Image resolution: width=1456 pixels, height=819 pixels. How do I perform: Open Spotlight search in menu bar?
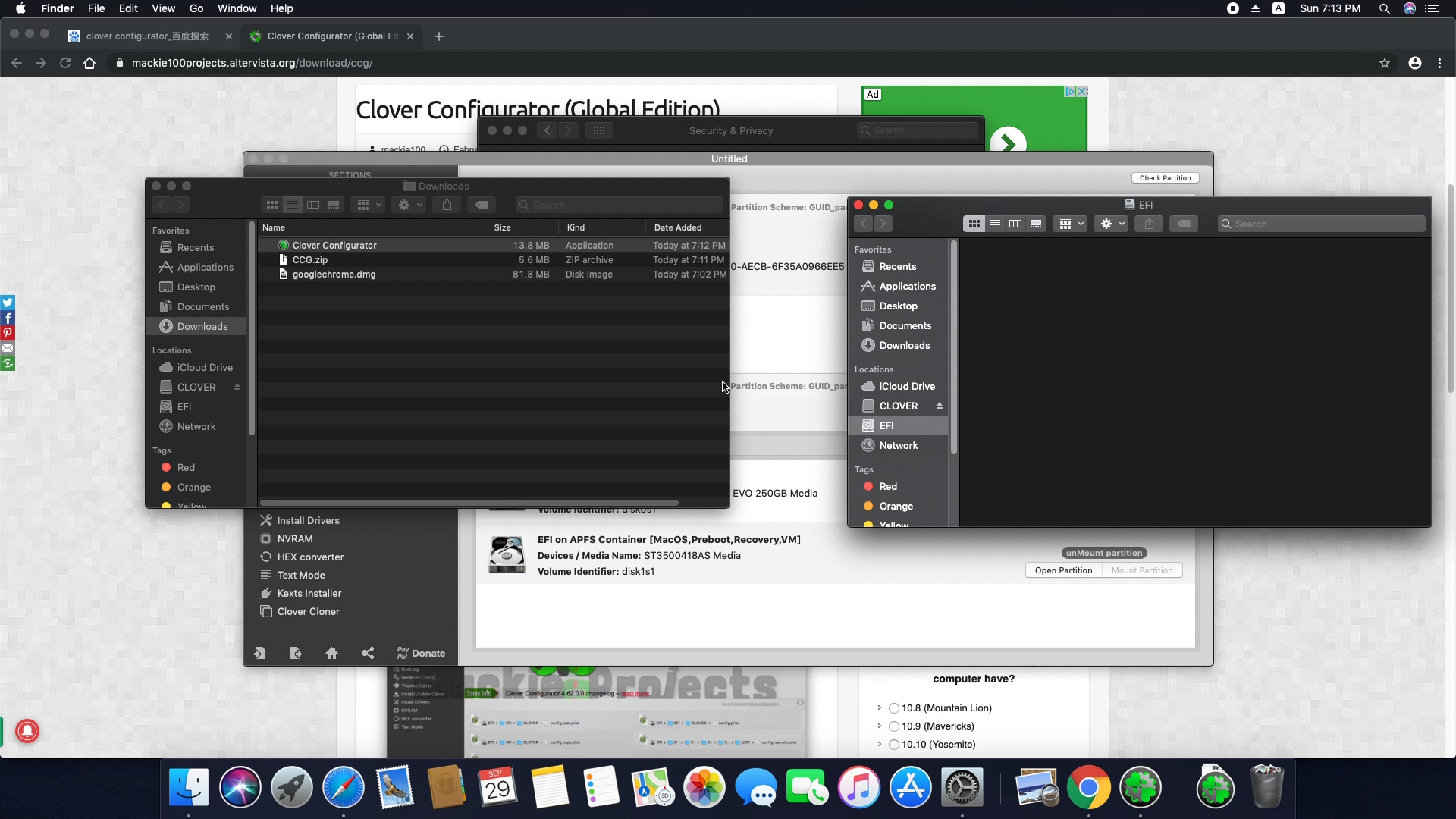1384,8
